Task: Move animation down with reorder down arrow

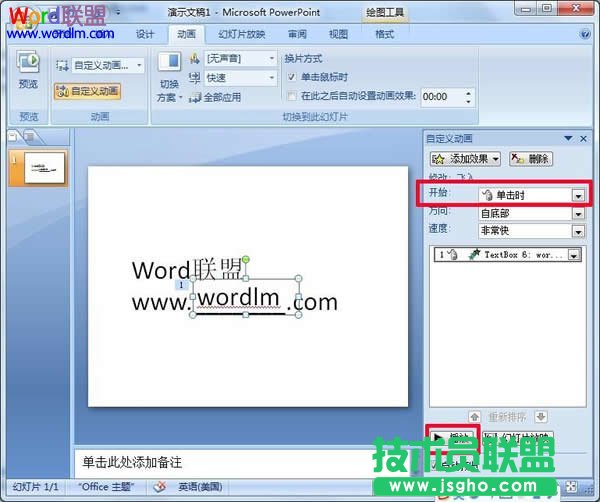Action: point(541,416)
